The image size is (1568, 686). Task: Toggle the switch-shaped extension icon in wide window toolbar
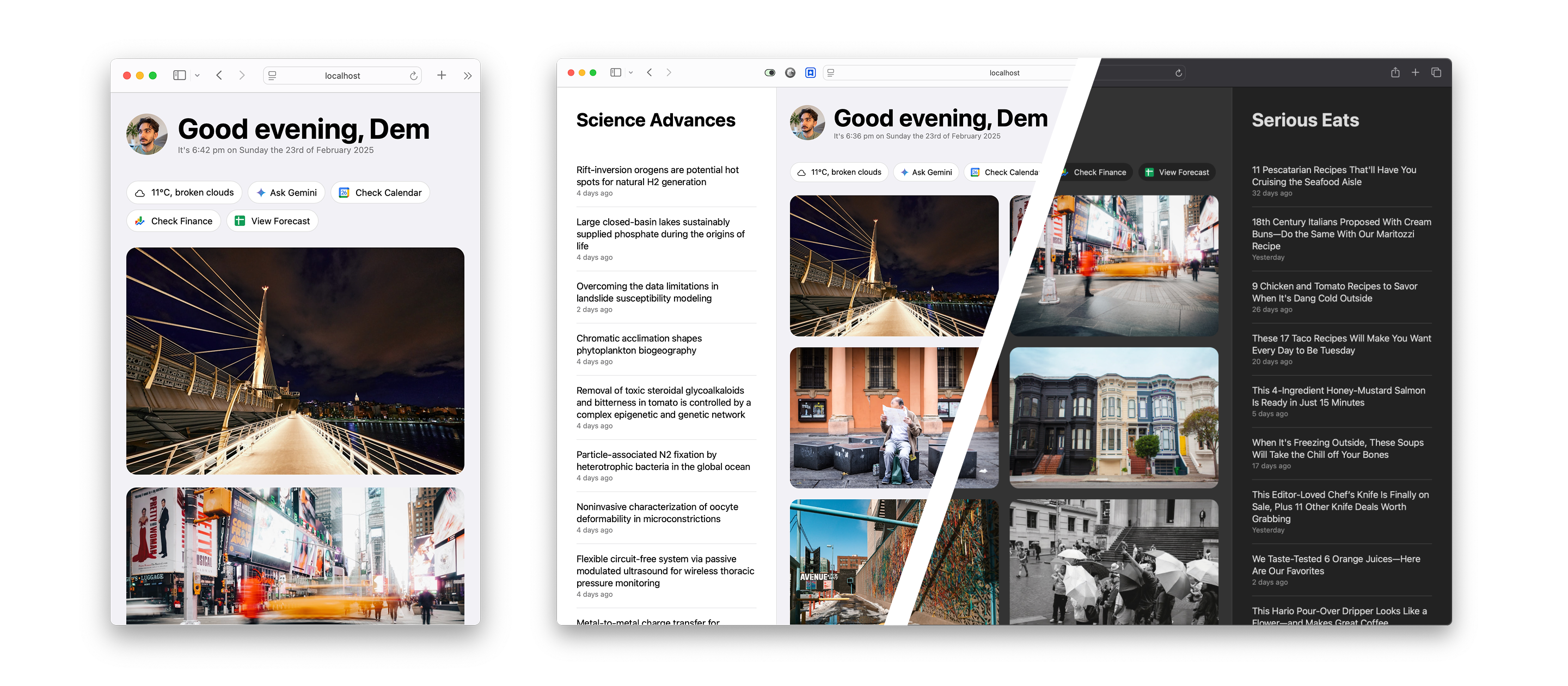pos(770,72)
